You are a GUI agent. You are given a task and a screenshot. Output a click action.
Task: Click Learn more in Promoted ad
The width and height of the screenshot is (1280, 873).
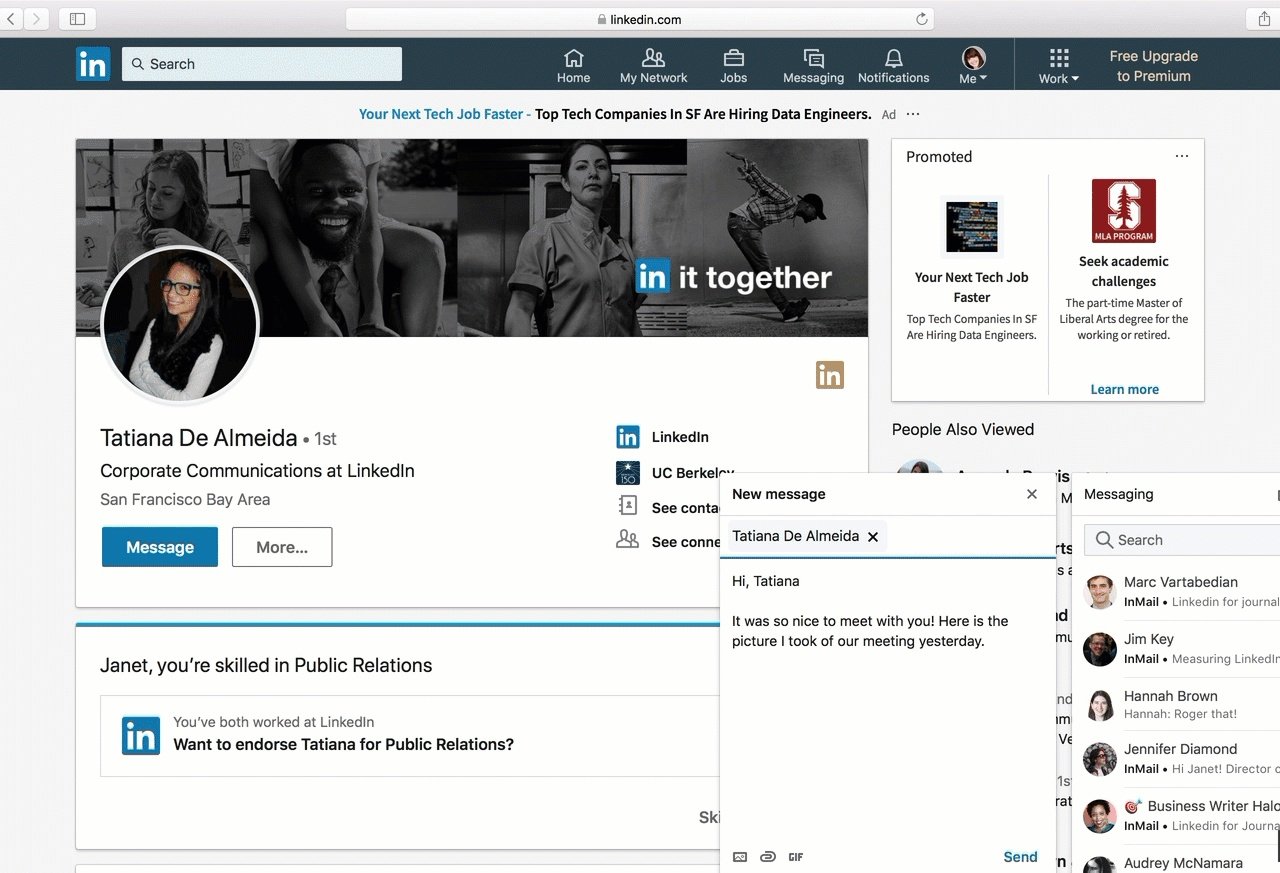coord(1124,389)
